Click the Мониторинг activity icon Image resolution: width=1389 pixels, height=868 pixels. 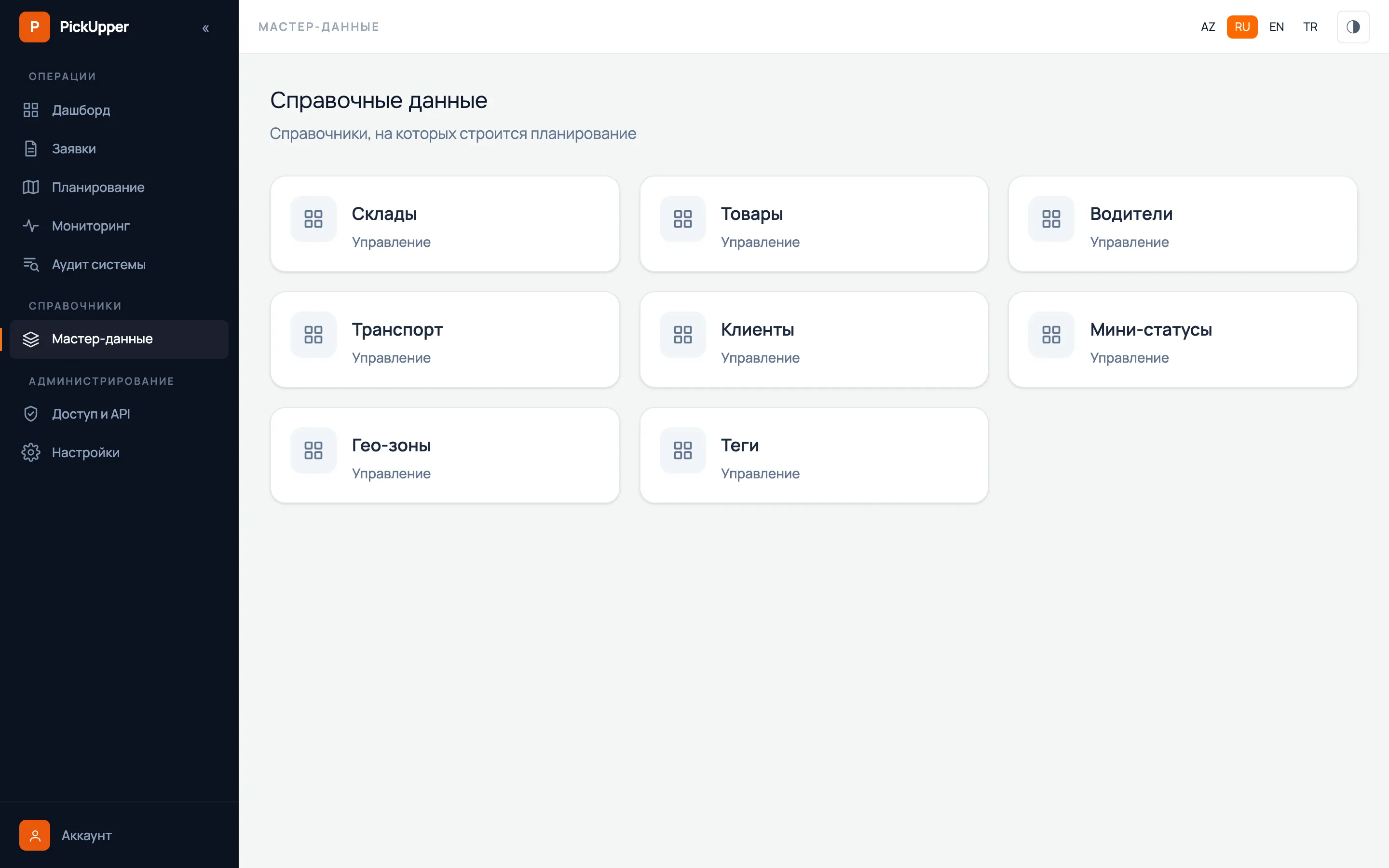(x=31, y=226)
